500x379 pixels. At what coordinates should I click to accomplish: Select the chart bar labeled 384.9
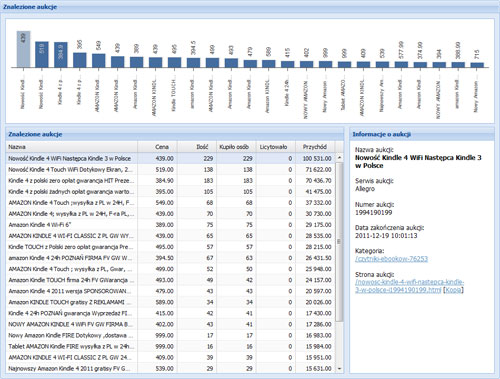point(61,55)
